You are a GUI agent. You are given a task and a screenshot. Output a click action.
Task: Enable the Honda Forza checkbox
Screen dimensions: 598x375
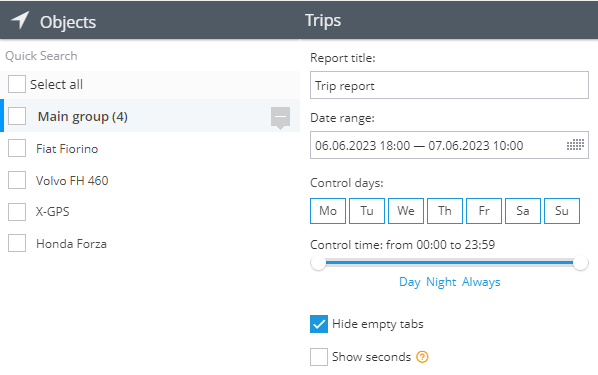[x=17, y=243]
